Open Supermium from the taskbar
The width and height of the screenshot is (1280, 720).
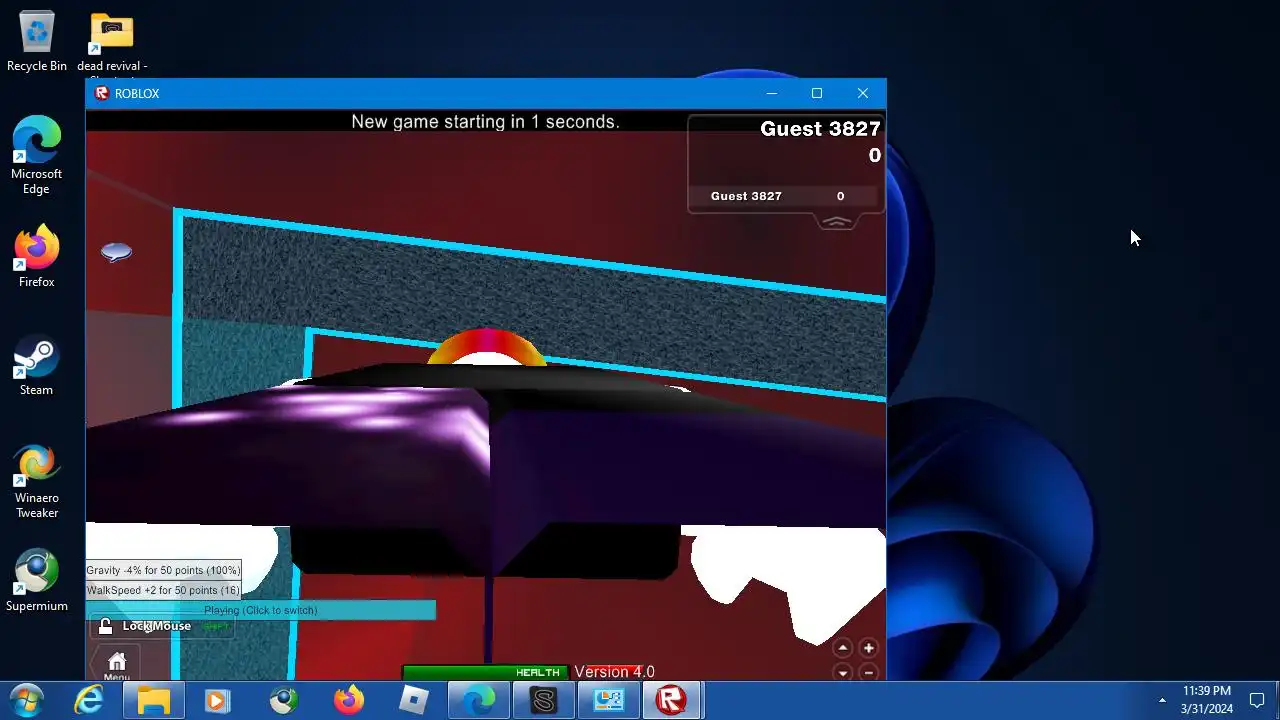(284, 700)
